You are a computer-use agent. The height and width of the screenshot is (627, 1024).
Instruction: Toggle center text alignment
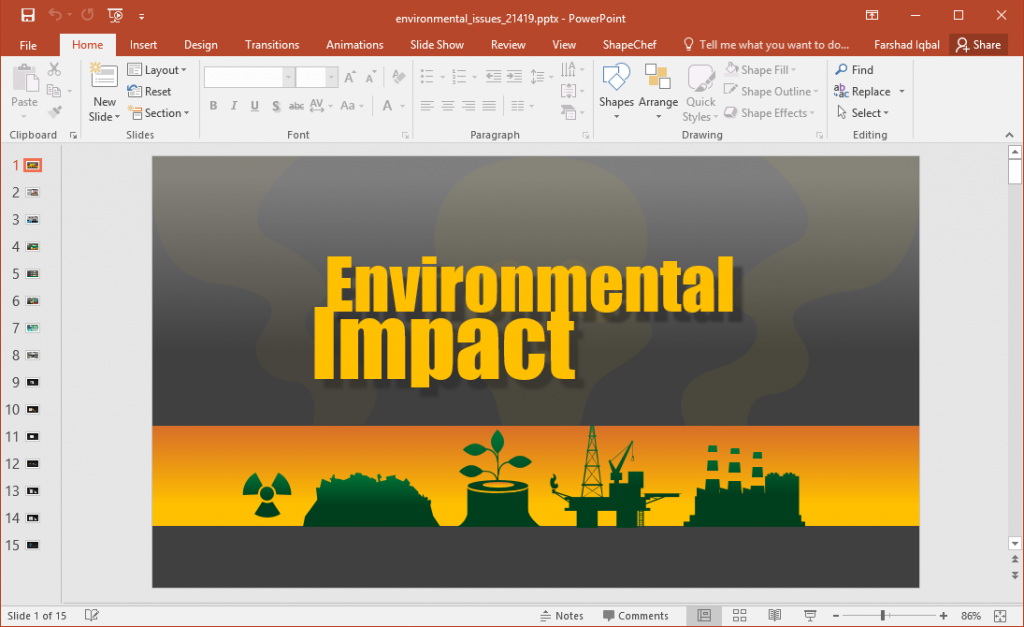tap(449, 105)
